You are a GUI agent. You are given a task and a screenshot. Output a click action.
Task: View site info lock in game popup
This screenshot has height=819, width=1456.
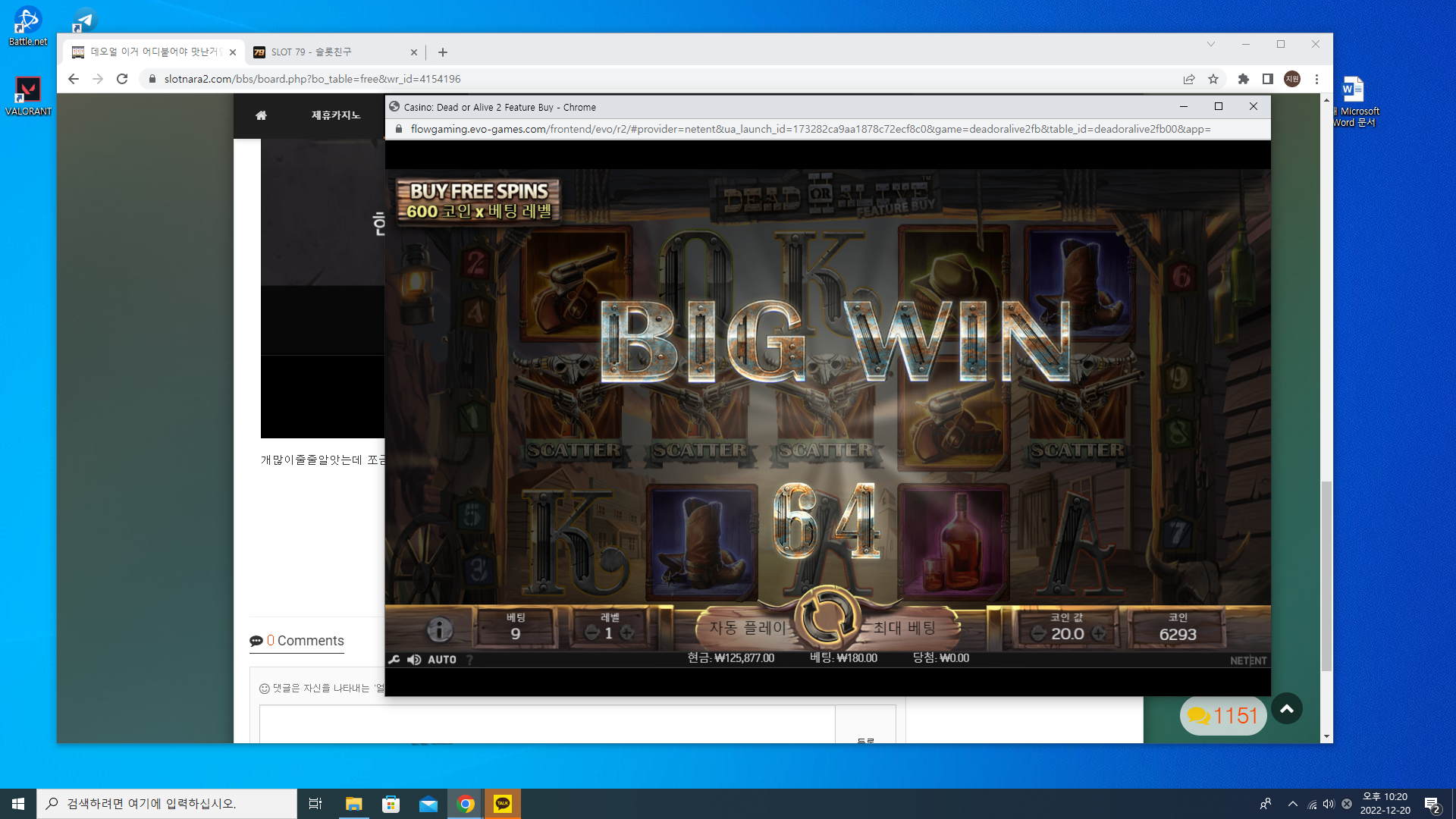point(399,129)
